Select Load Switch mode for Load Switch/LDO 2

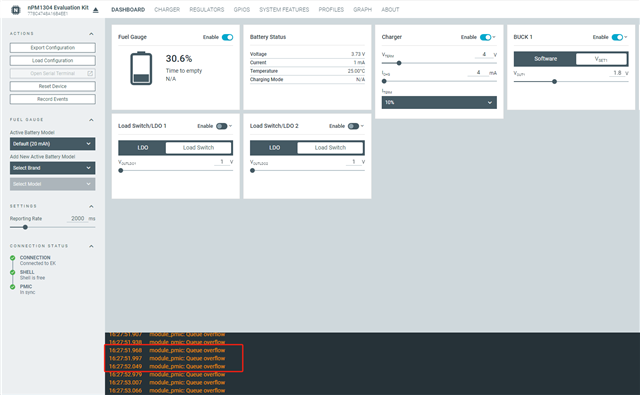pos(330,148)
